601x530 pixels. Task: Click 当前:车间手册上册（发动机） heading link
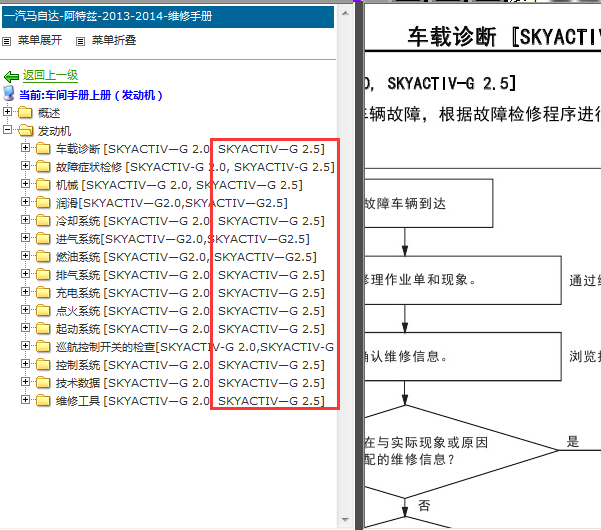coord(91,95)
